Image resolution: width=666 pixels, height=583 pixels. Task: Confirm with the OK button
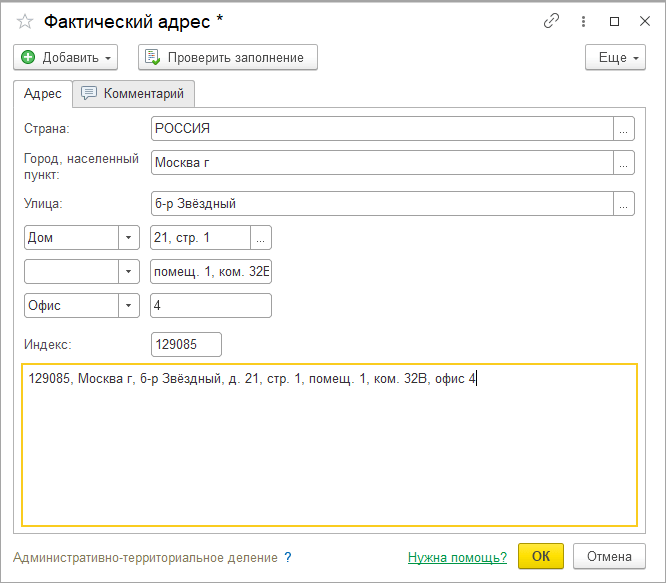tap(541, 556)
